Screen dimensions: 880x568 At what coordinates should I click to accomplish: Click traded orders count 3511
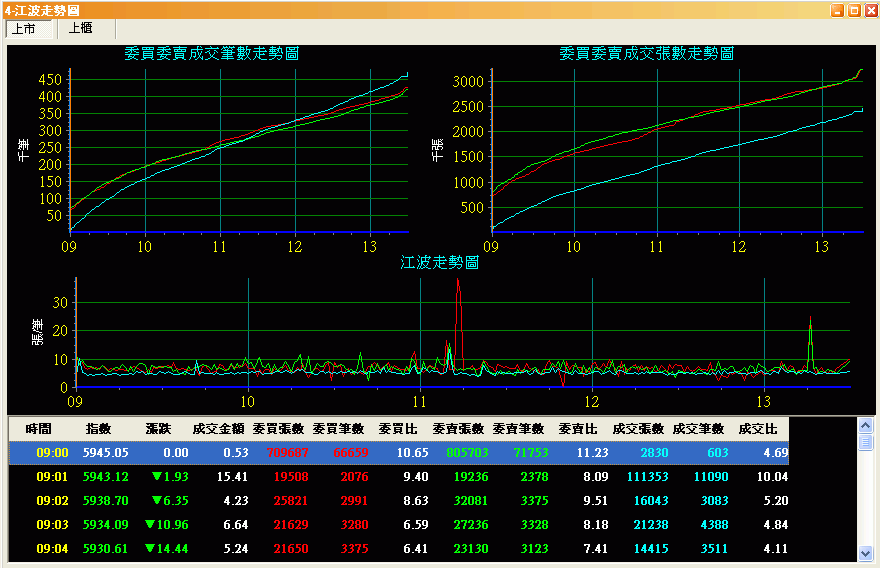coord(714,549)
